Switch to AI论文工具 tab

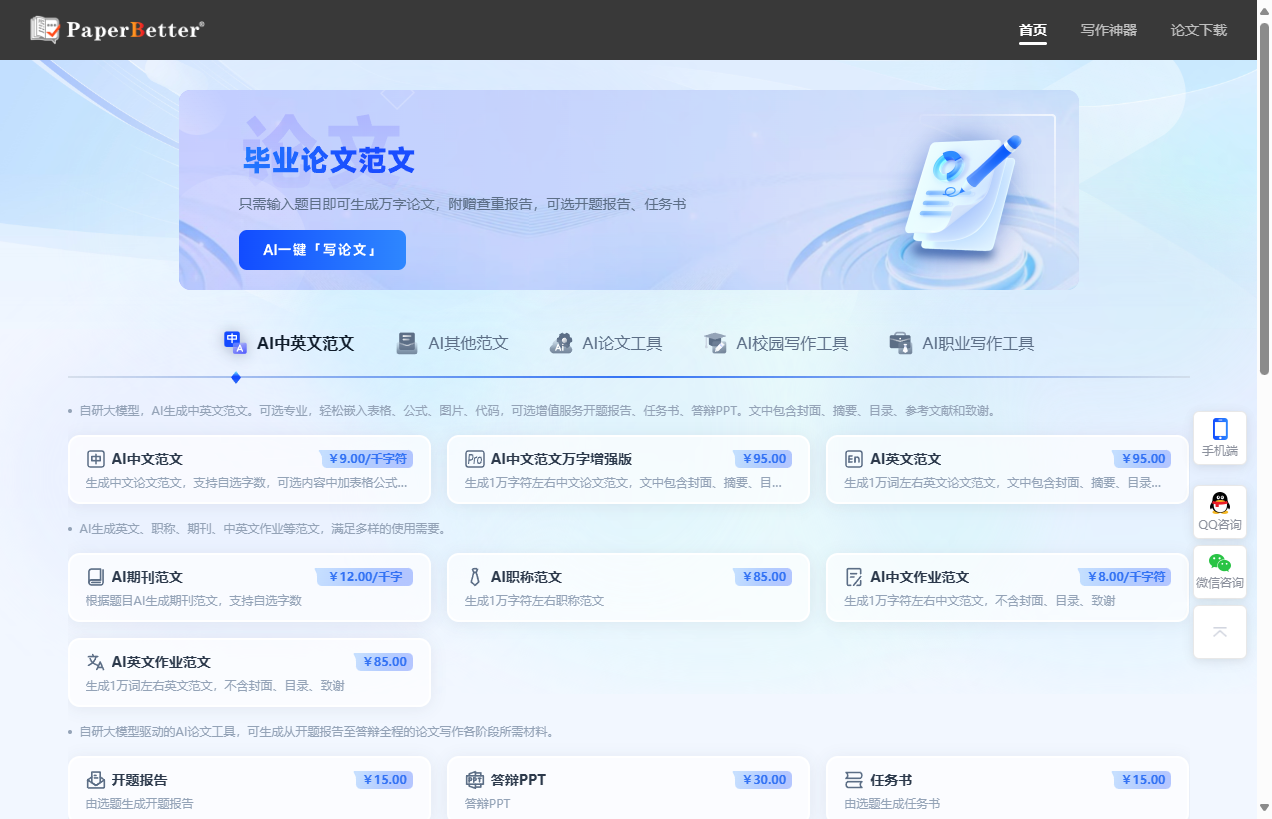click(x=606, y=343)
